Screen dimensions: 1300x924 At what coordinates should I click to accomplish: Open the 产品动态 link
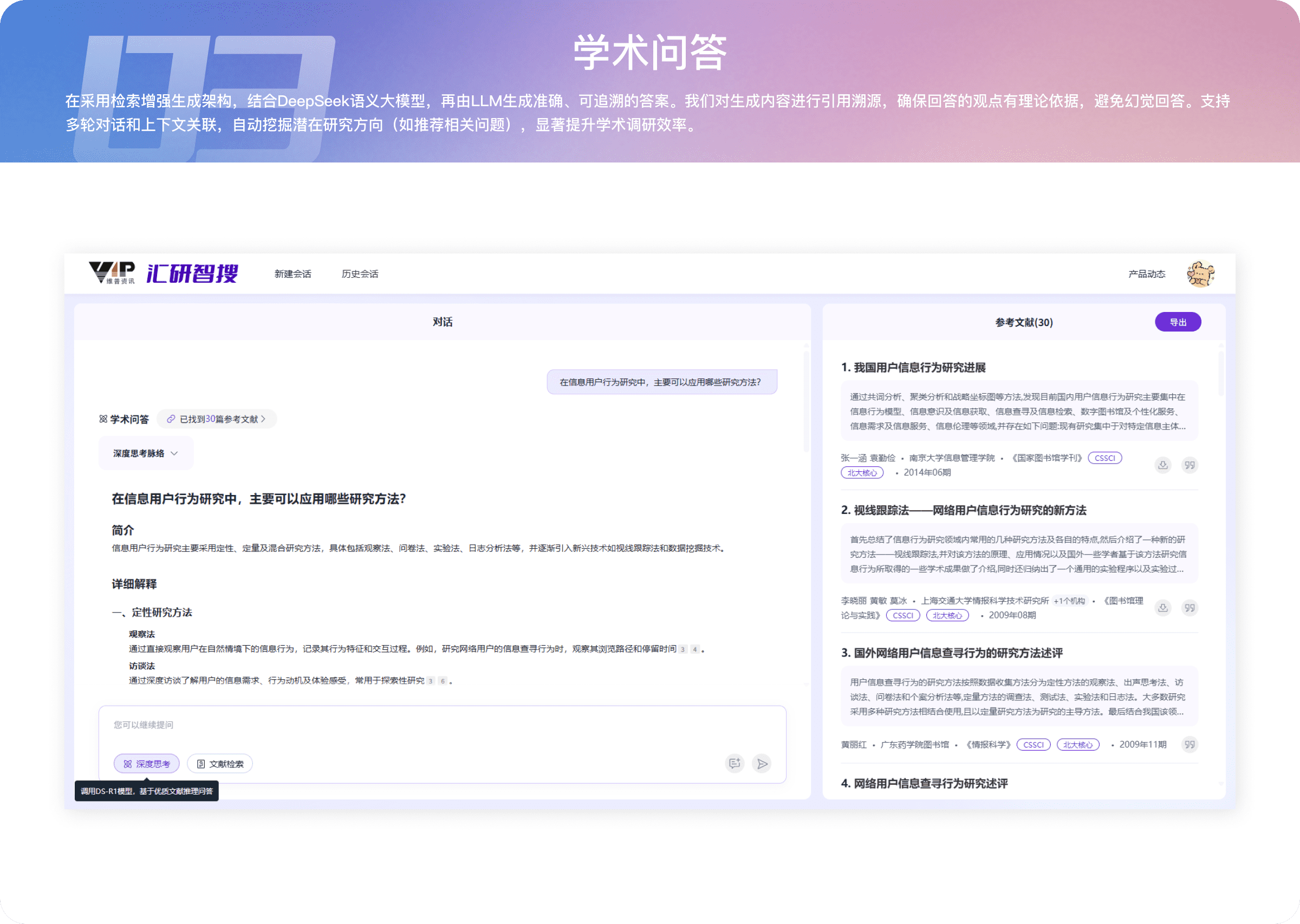point(1146,274)
